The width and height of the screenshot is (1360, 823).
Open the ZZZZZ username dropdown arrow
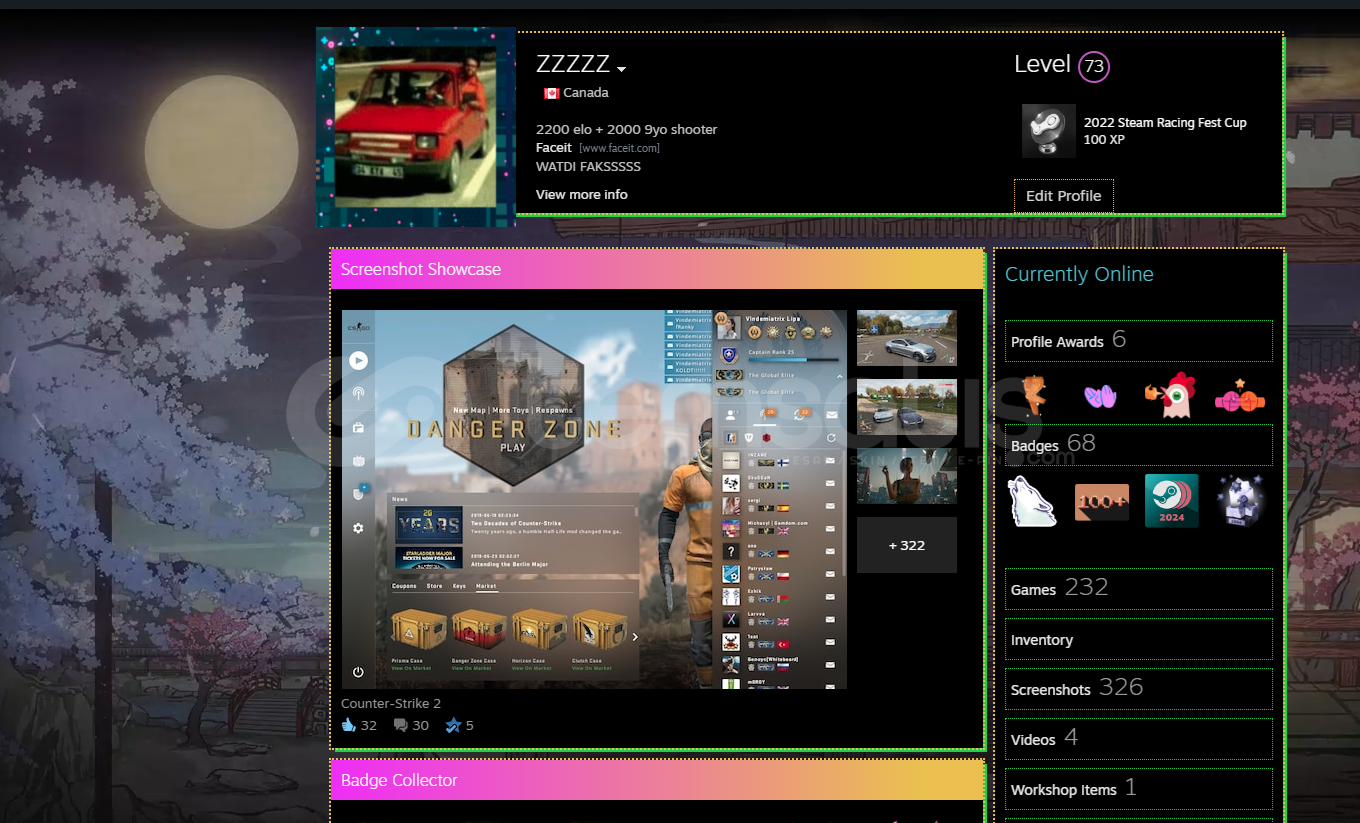[x=621, y=69]
